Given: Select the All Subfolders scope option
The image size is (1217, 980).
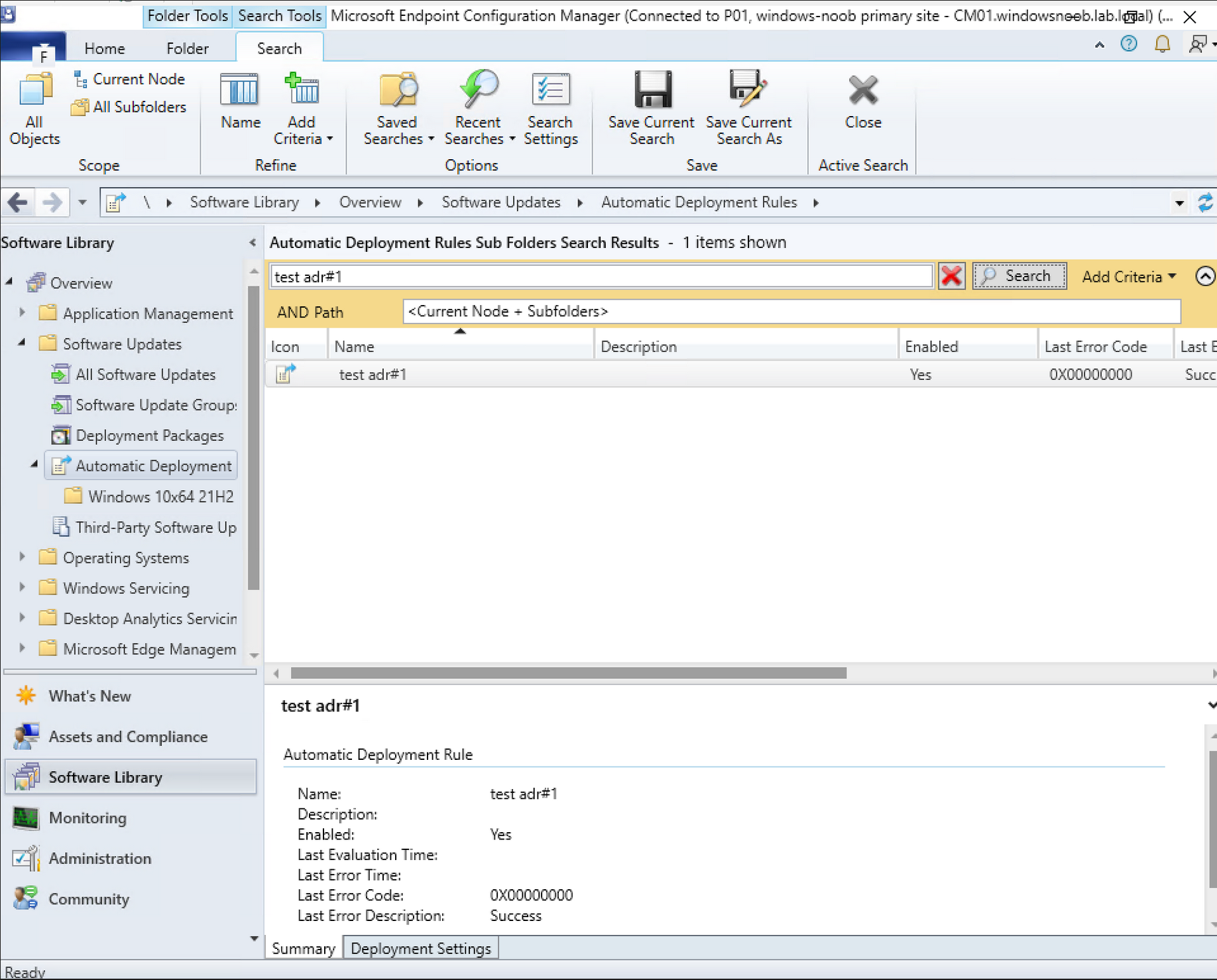Looking at the screenshot, I should 129,107.
